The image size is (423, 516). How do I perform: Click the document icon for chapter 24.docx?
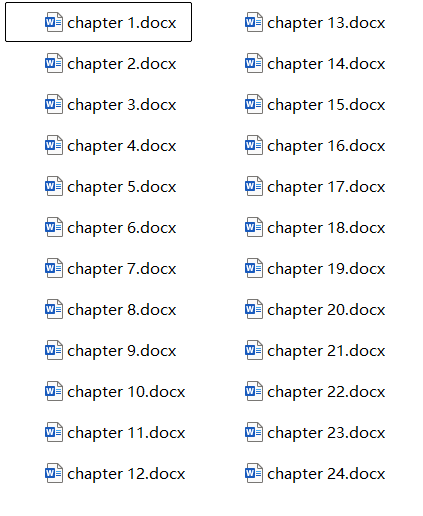click(x=254, y=473)
